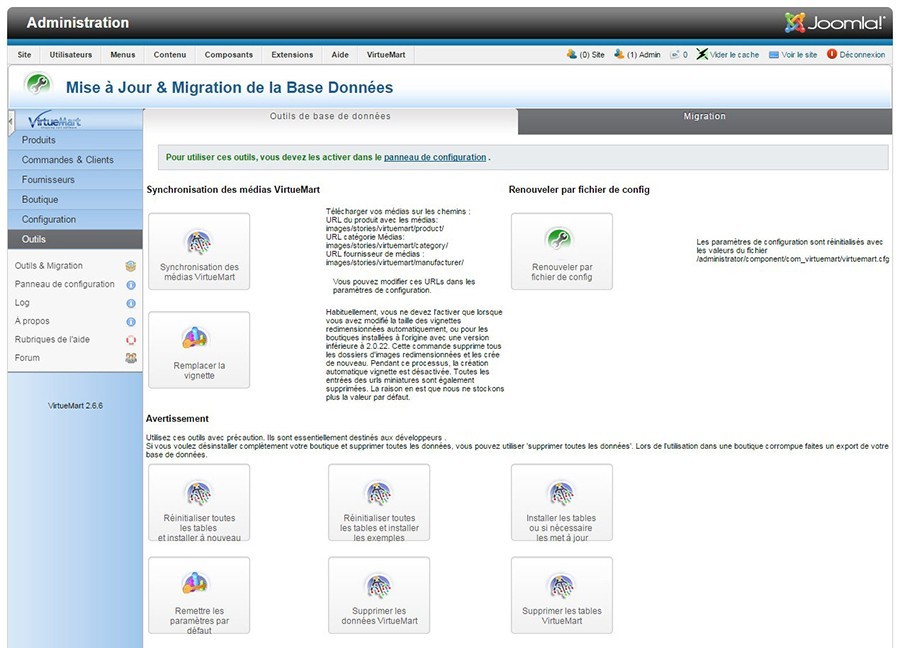Follow the panneau de configuration link

pos(435,157)
